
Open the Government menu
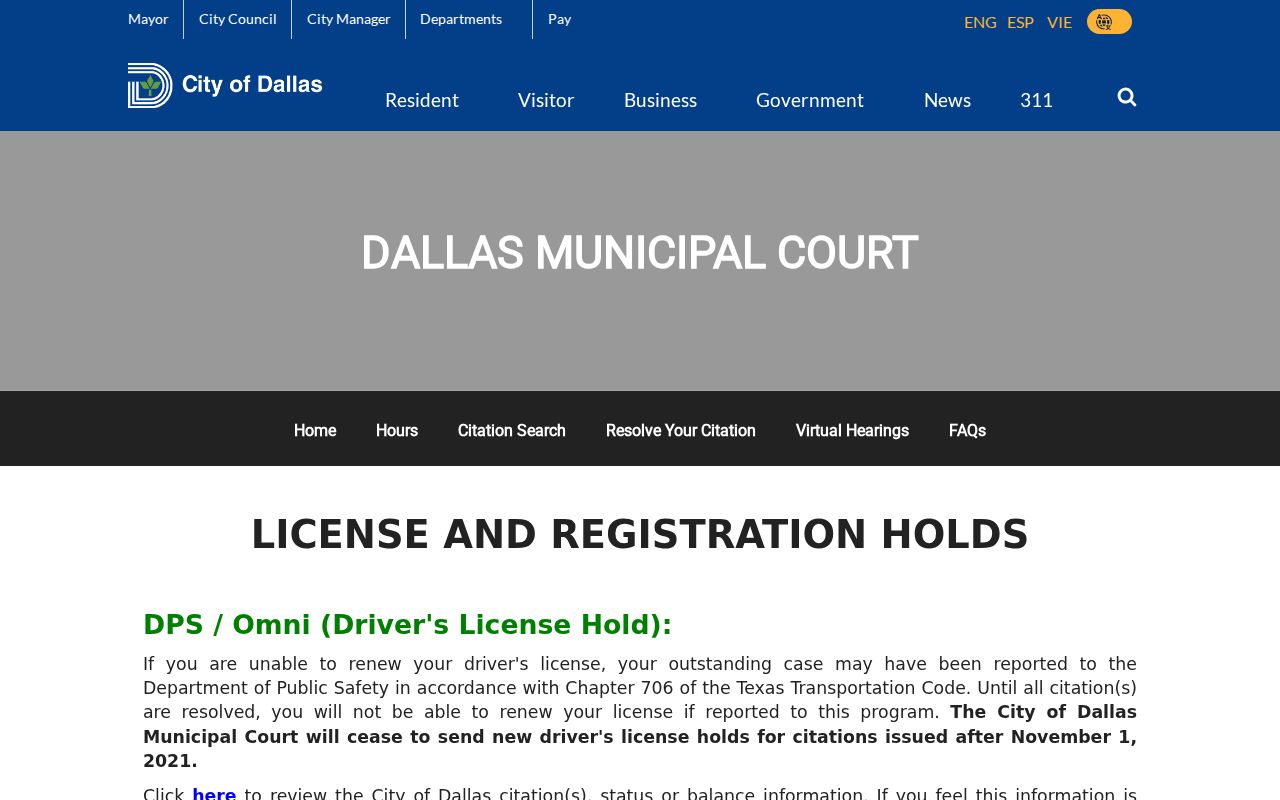pyautogui.click(x=810, y=100)
